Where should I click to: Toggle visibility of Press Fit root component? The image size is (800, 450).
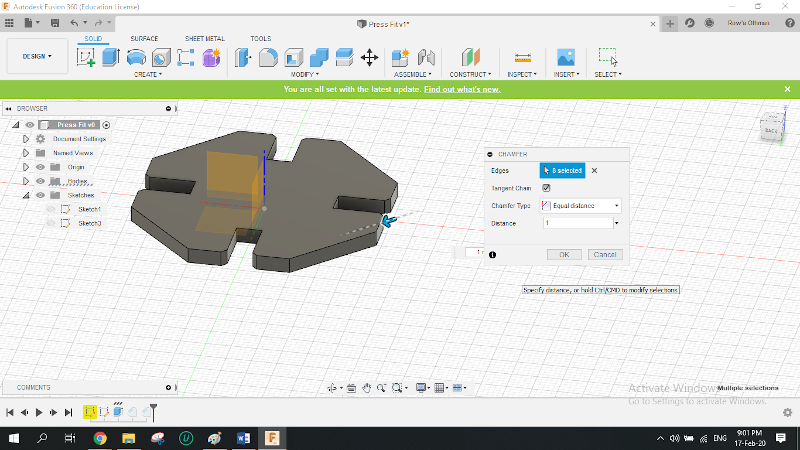click(30, 125)
